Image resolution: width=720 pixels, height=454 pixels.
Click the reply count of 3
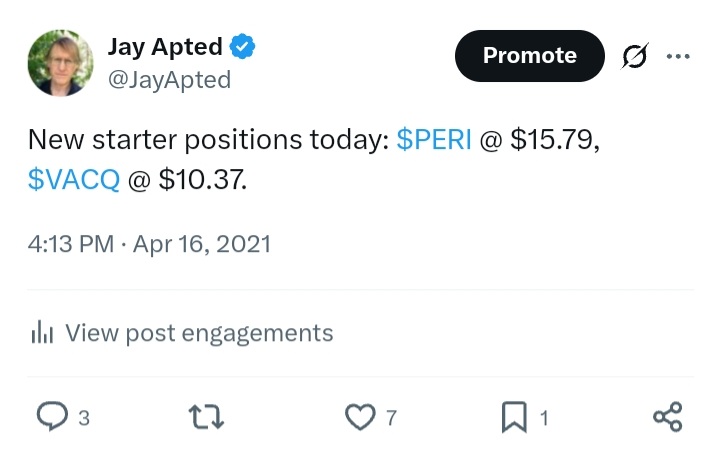[84, 418]
